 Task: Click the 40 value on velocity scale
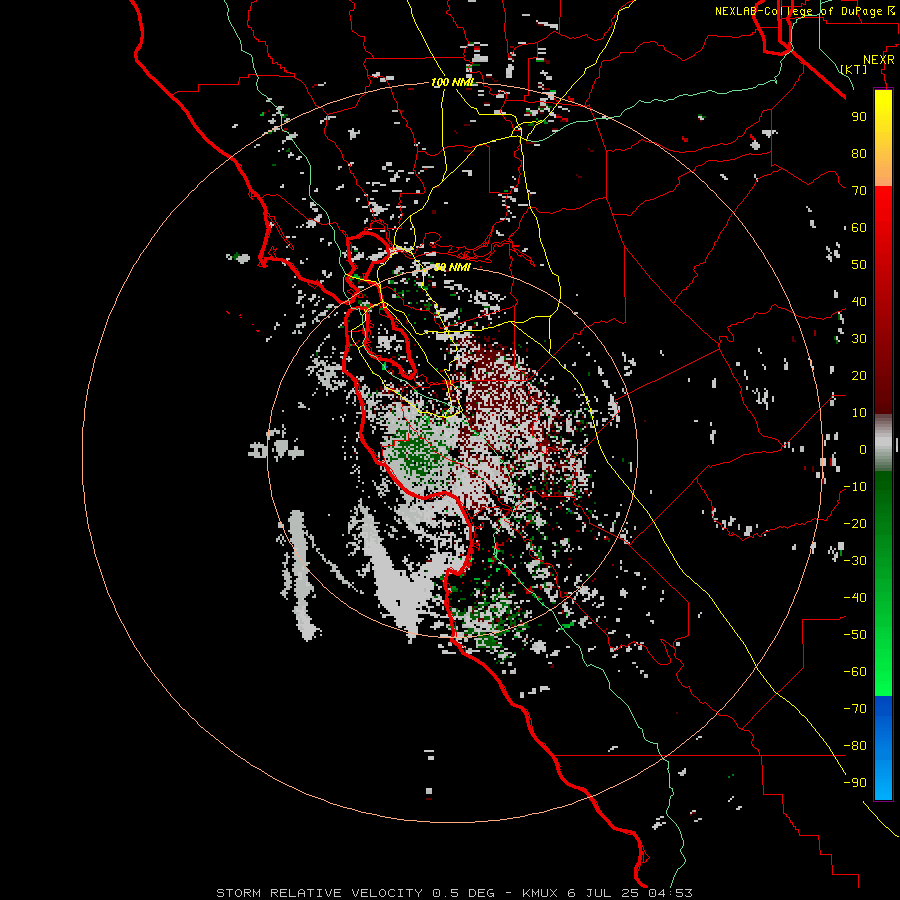coord(859,301)
